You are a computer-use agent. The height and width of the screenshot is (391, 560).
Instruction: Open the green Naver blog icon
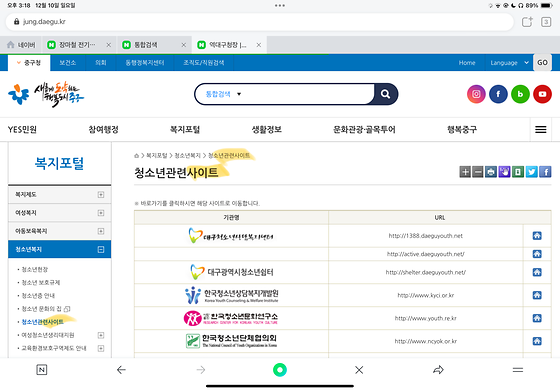(x=520, y=94)
